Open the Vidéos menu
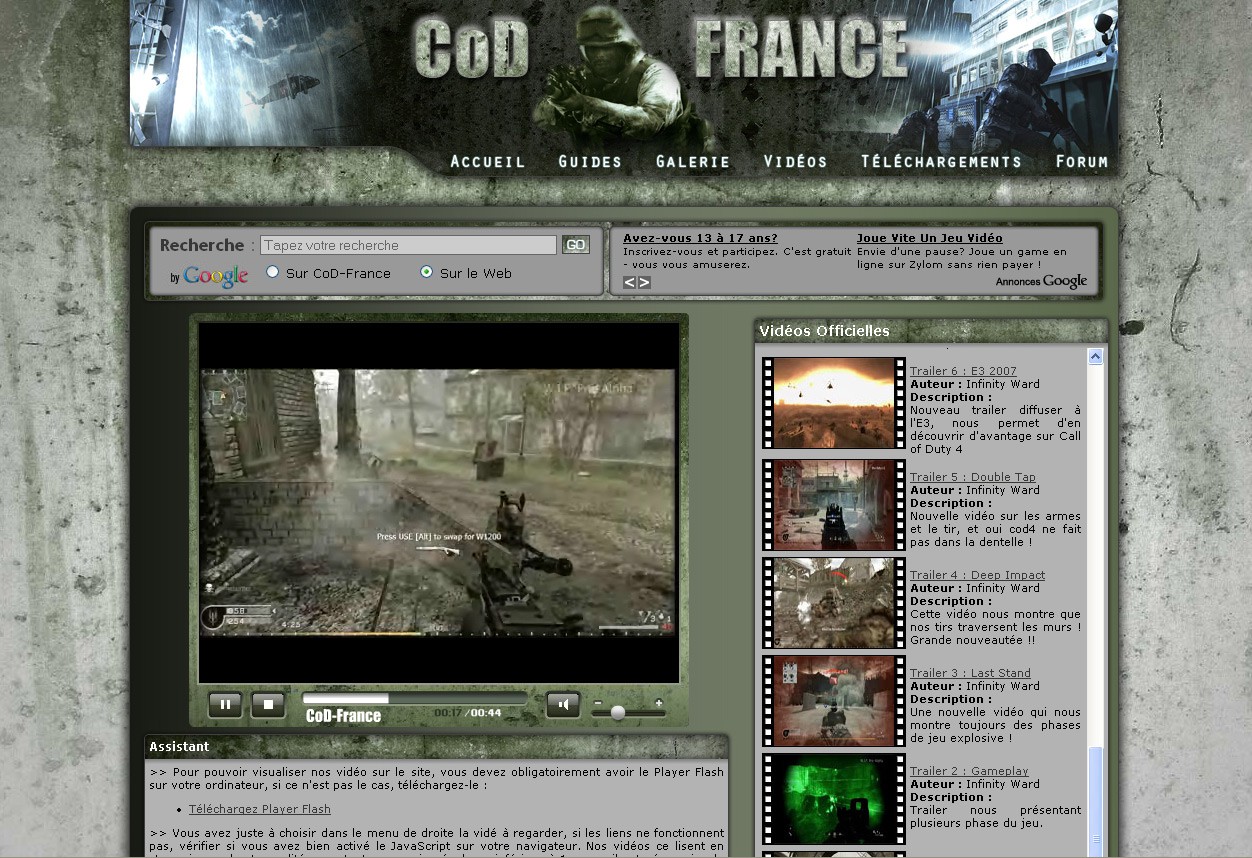1252x858 pixels. [x=796, y=161]
